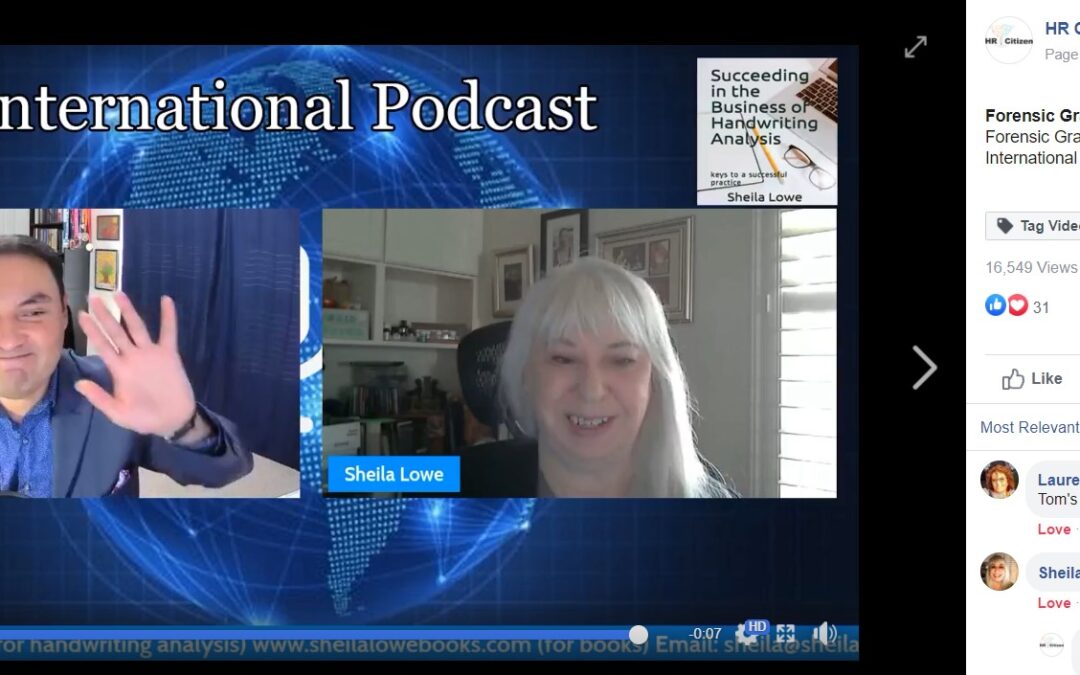
Task: Mute the video volume speaker
Action: point(824,633)
